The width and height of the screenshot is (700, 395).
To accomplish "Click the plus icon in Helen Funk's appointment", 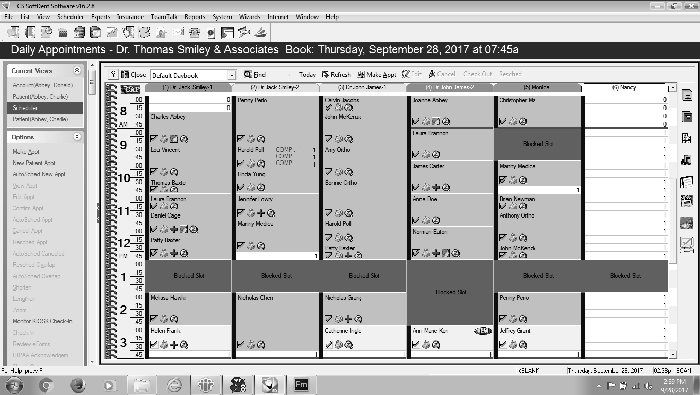I will [174, 345].
